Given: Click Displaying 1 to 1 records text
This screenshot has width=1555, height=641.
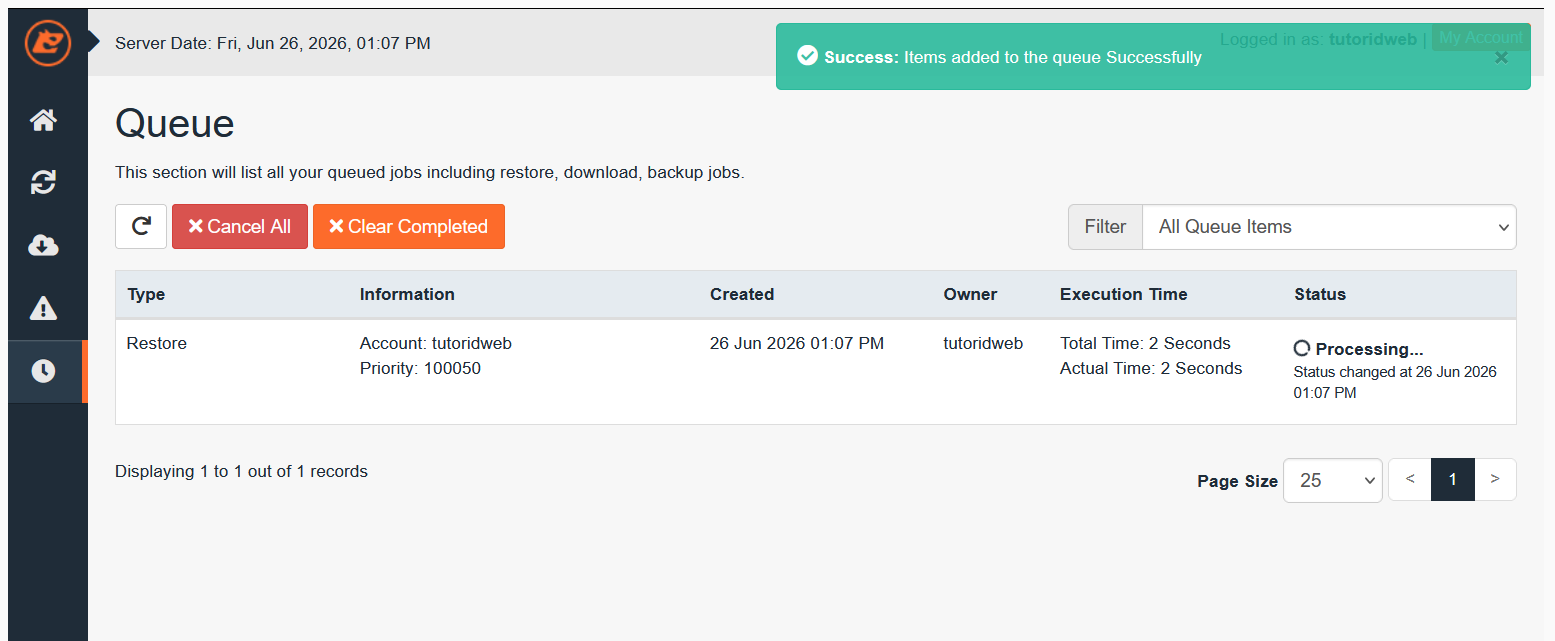Looking at the screenshot, I should [x=241, y=471].
